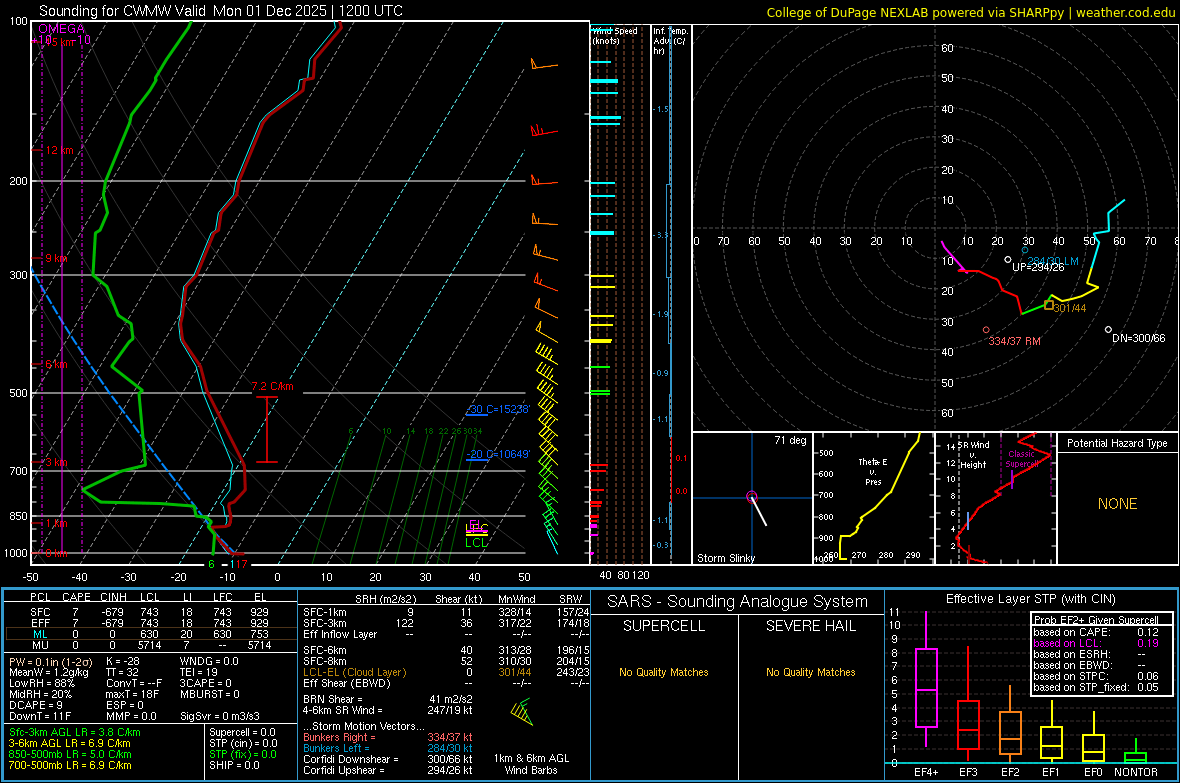Click 'No Quality Matches' under SEVERE HAIL
This screenshot has height=783, width=1180.
(x=810, y=672)
